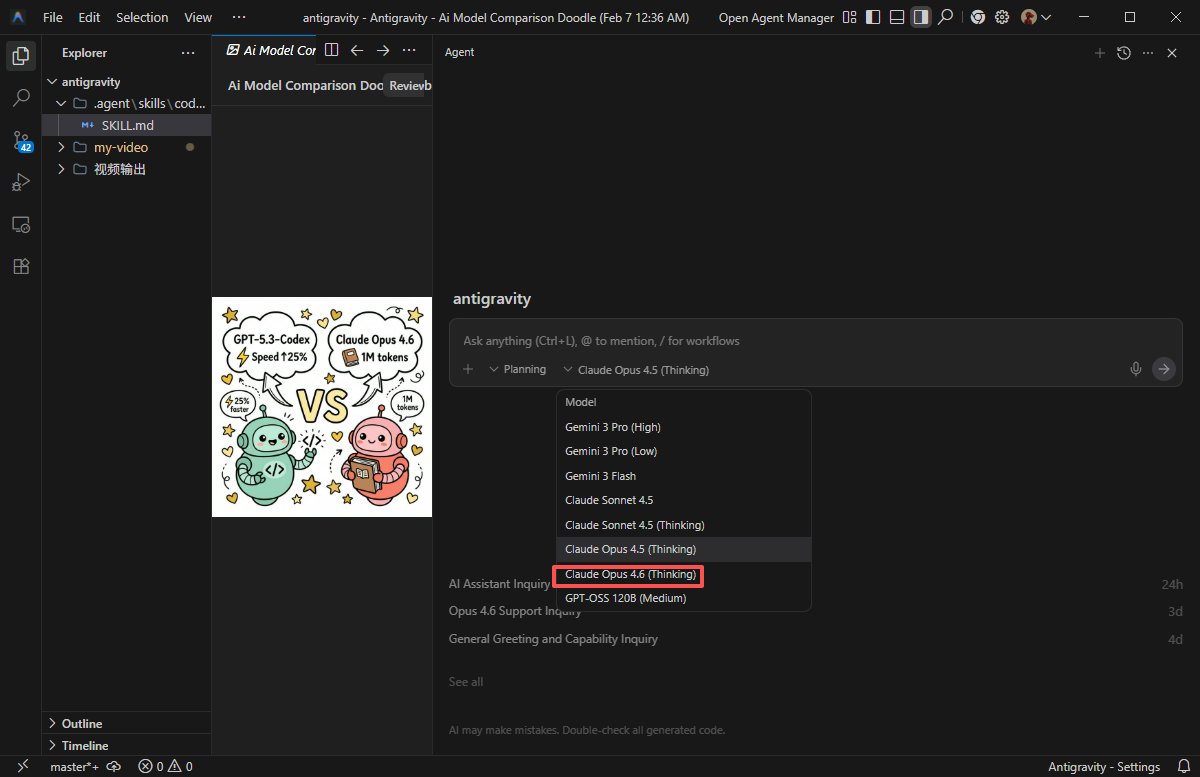Select GPT-OSS 120B (Medium) model
Viewport: 1200px width, 777px height.
pyautogui.click(x=683, y=598)
